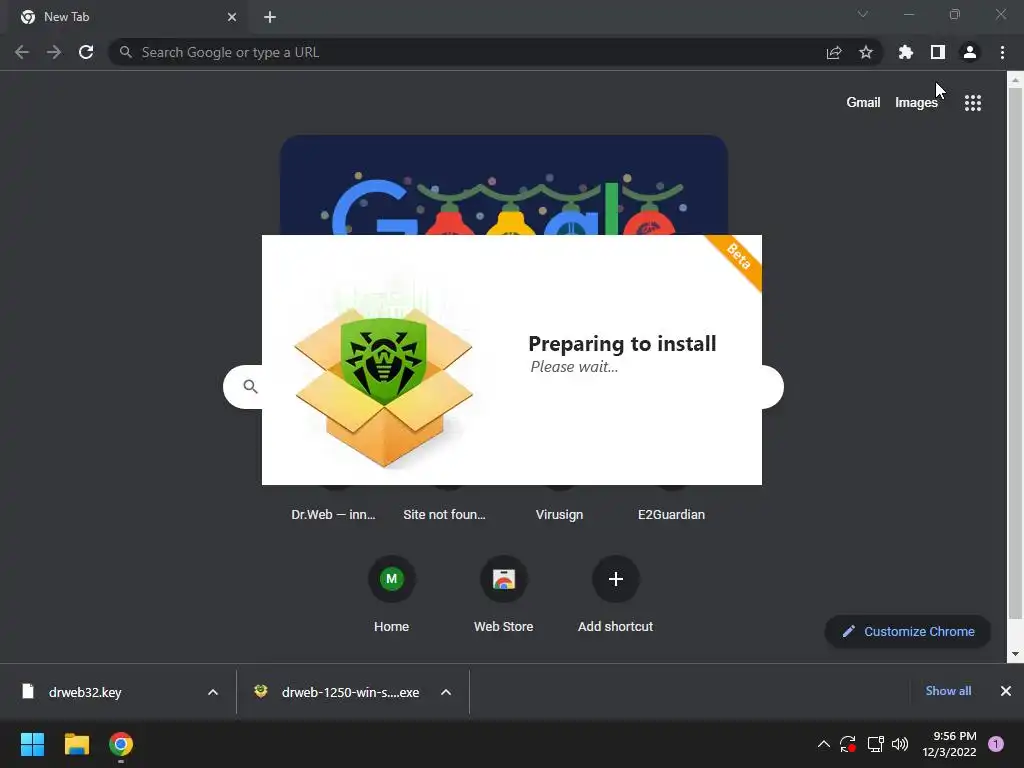
Task: Click the Google holiday doodle
Action: pyautogui.click(x=504, y=185)
